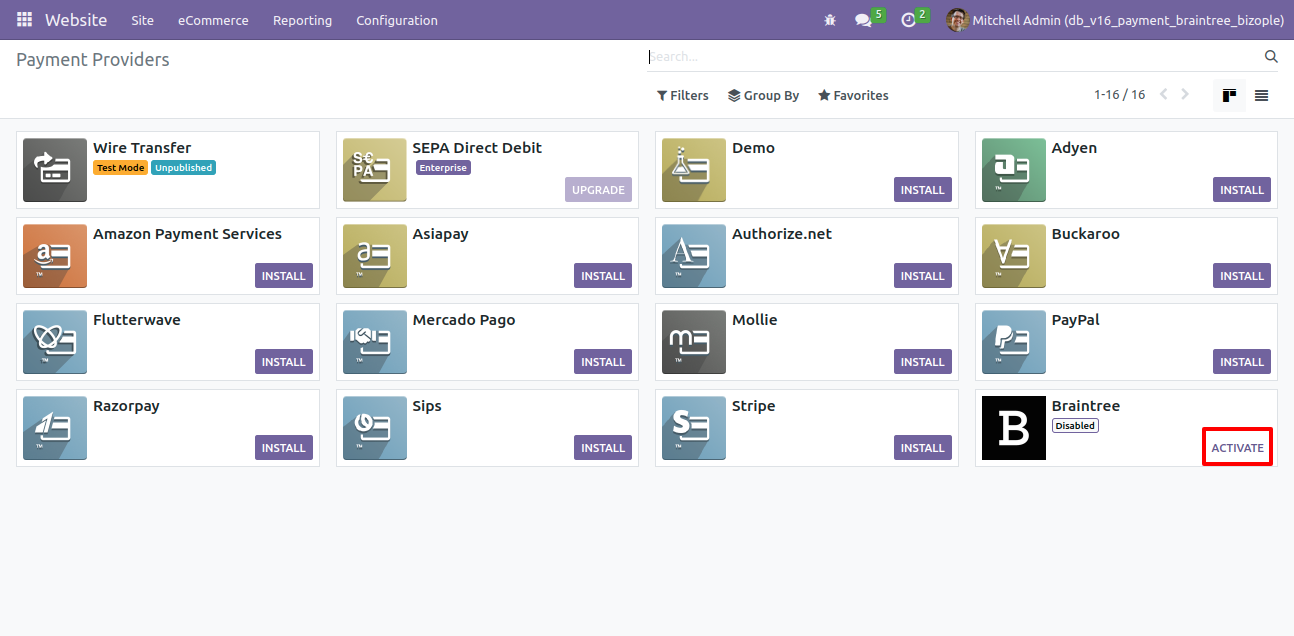Viewport: 1294px width, 636px height.
Task: Open the Group By dropdown
Action: pos(764,96)
